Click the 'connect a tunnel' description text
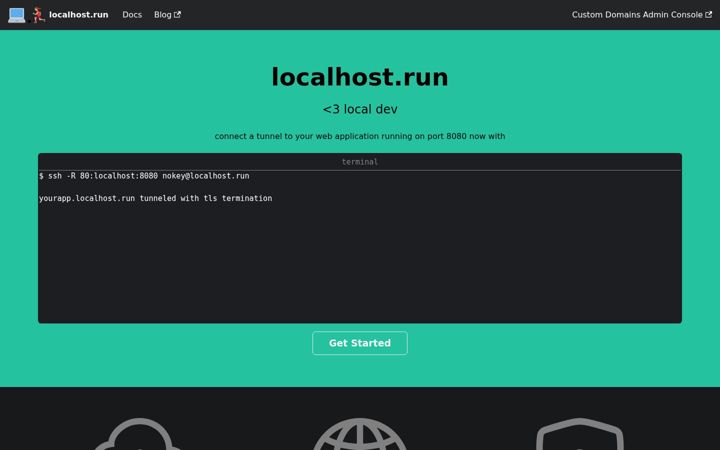Image resolution: width=720 pixels, height=450 pixels. coord(360,136)
